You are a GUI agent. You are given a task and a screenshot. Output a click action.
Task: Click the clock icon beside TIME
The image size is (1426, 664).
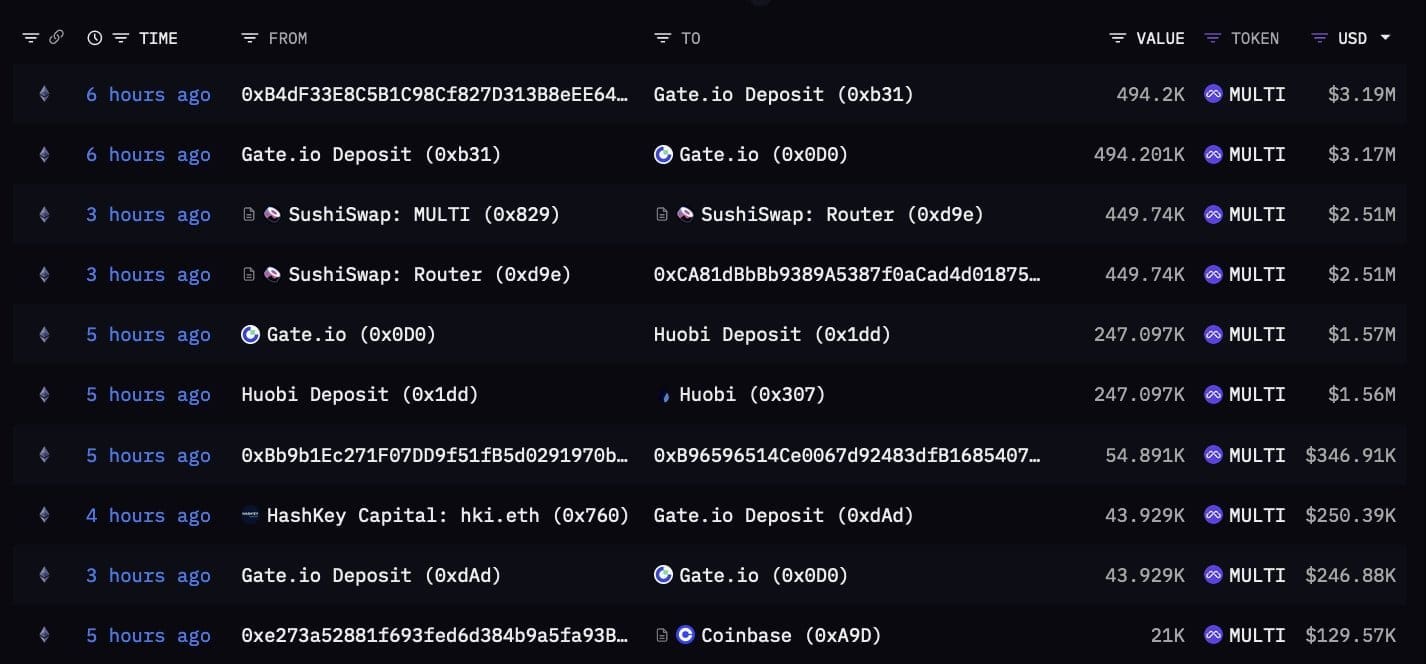click(x=95, y=38)
